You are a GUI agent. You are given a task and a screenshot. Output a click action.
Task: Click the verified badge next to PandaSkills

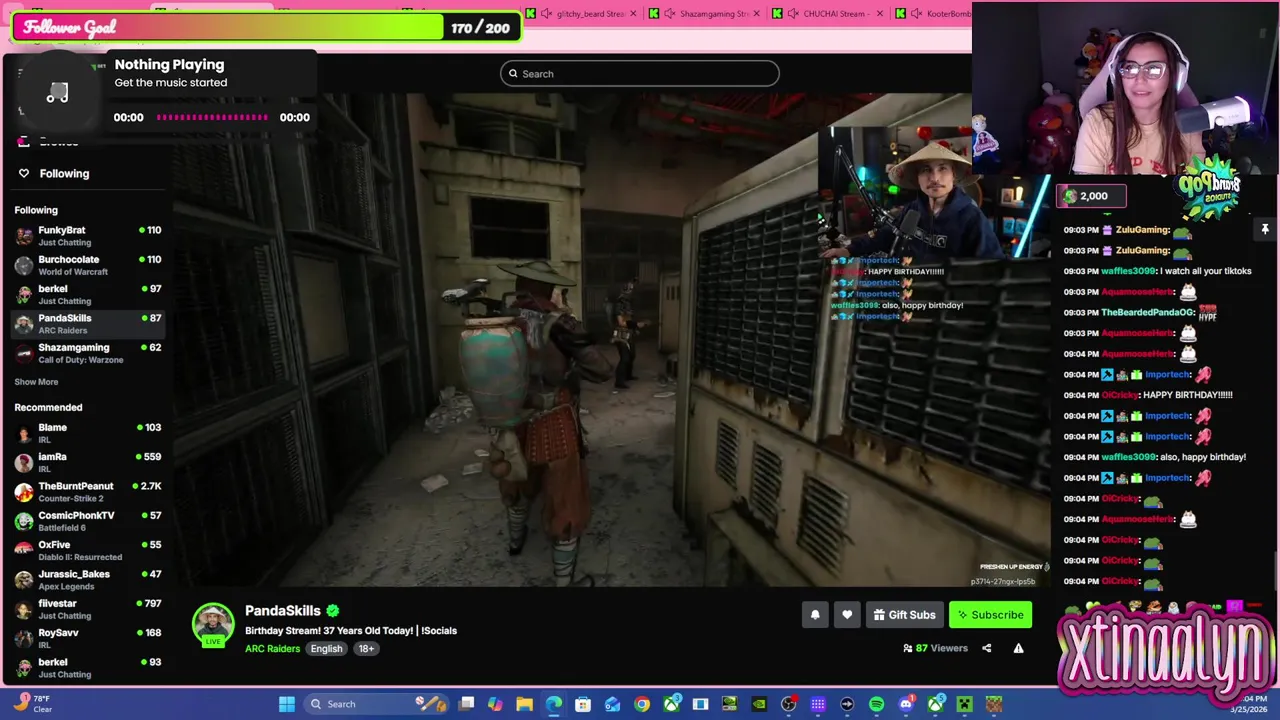click(333, 611)
